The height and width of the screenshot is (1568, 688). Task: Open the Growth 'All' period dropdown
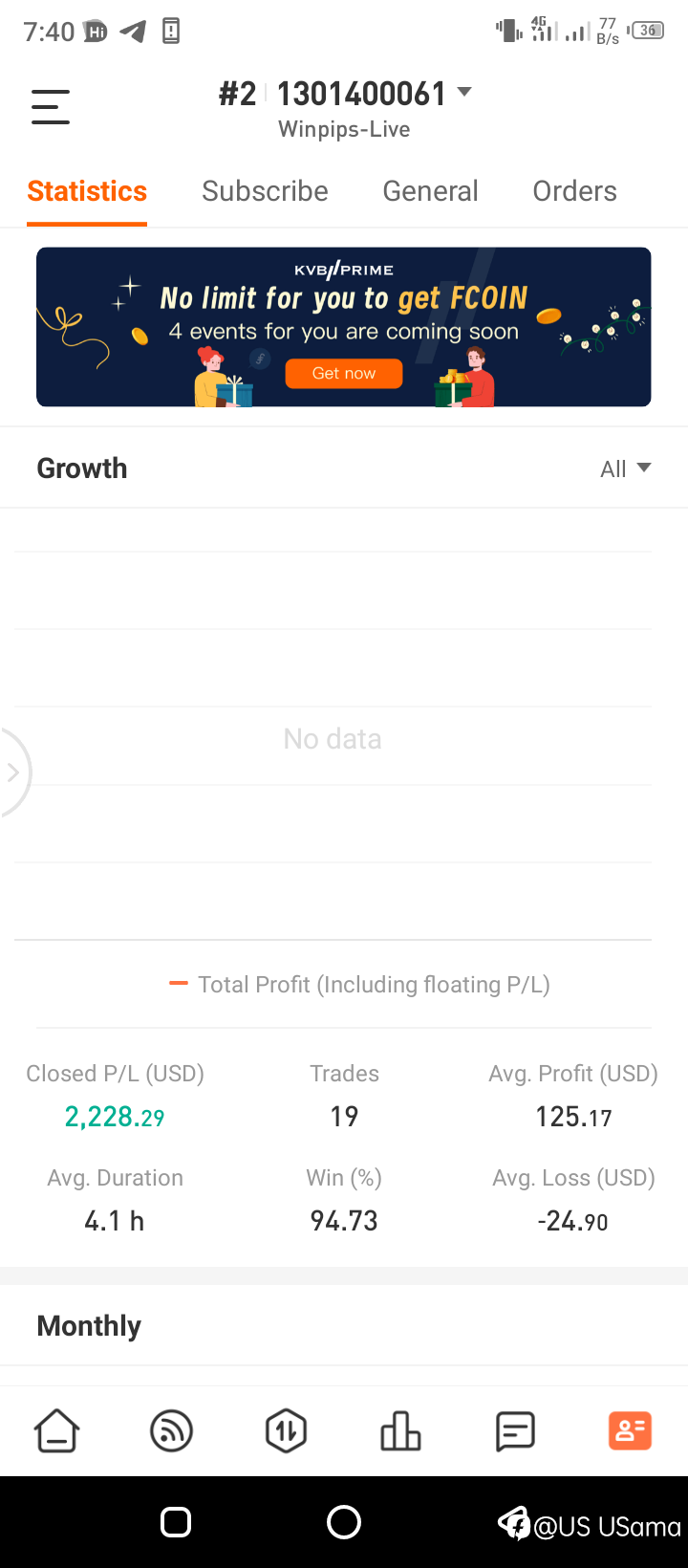pos(625,468)
